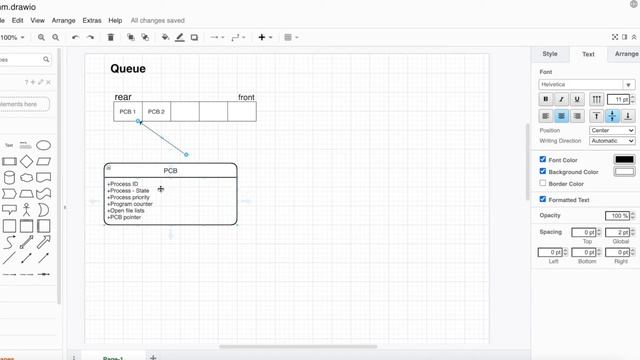Toggle the format panel icon
Screen dimensions: 640x360
(624, 37)
